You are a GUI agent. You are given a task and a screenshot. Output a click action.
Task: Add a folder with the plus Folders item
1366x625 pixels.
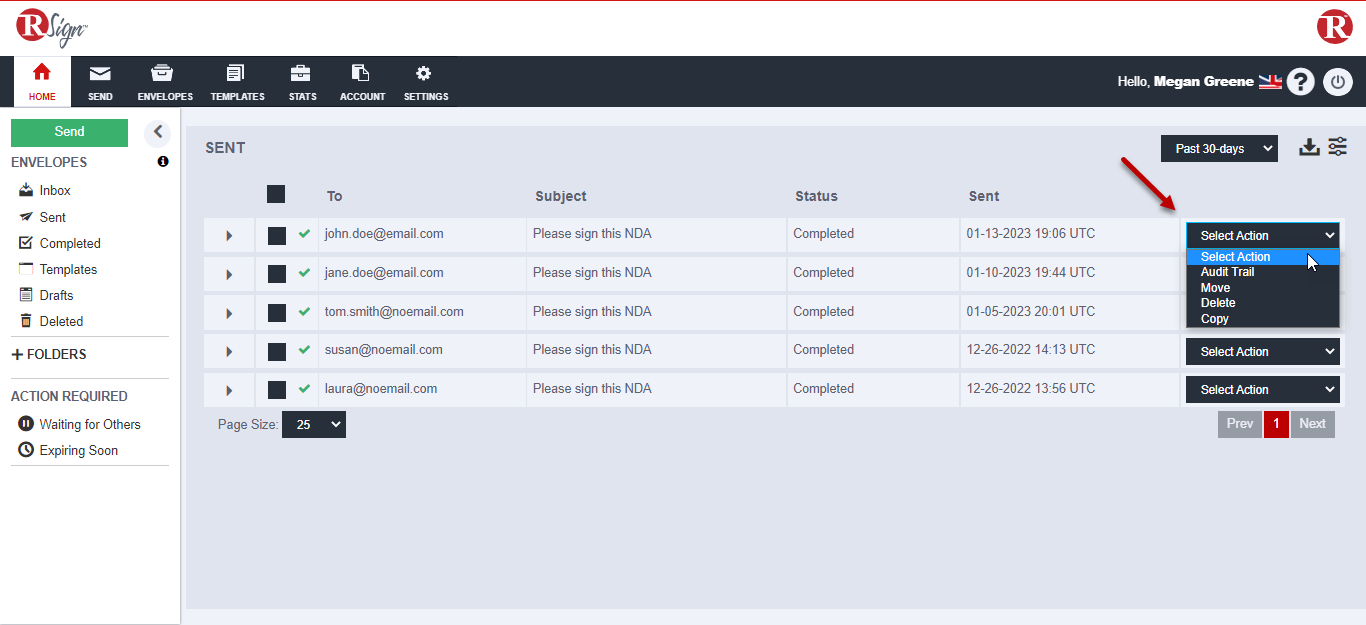click(x=49, y=354)
